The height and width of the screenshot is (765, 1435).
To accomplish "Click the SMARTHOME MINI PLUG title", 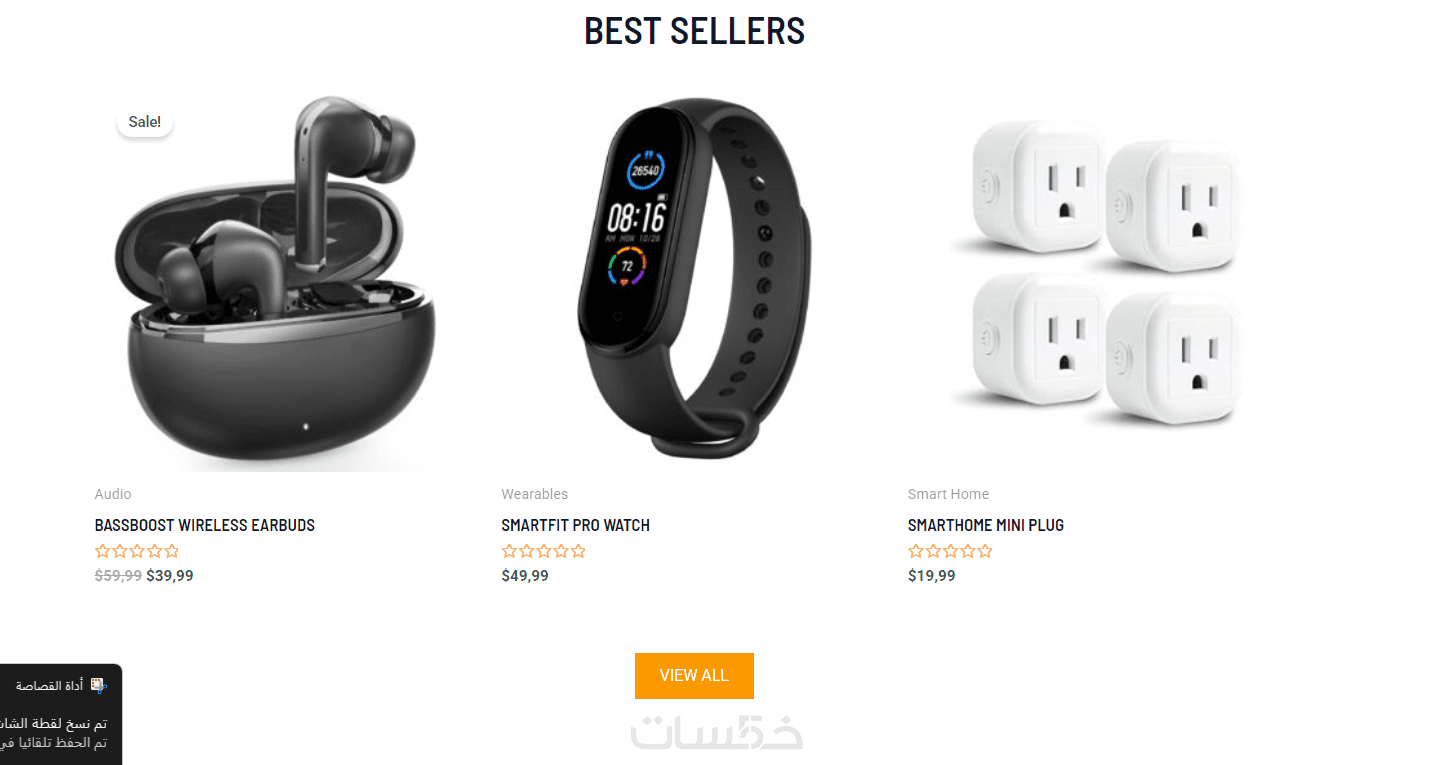I will (986, 525).
